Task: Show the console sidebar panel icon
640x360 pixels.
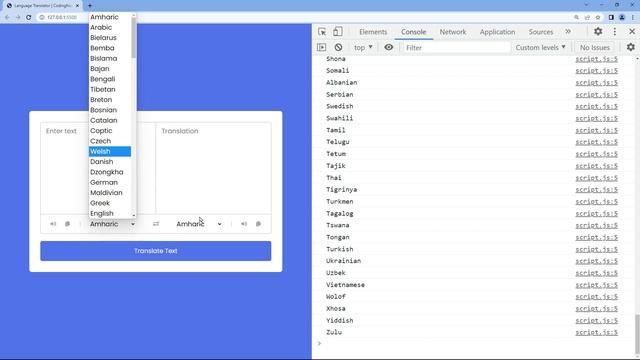Action: (322, 47)
